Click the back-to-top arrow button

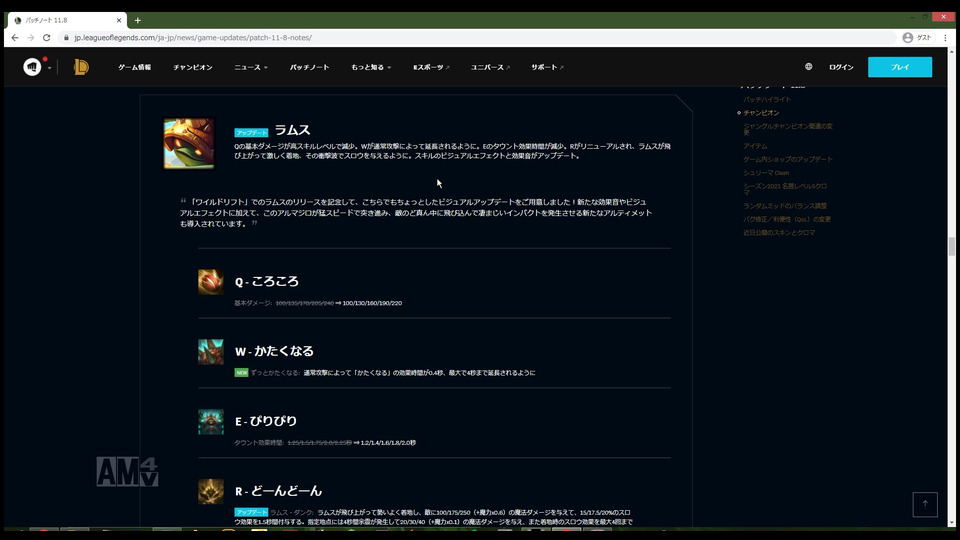tap(925, 504)
